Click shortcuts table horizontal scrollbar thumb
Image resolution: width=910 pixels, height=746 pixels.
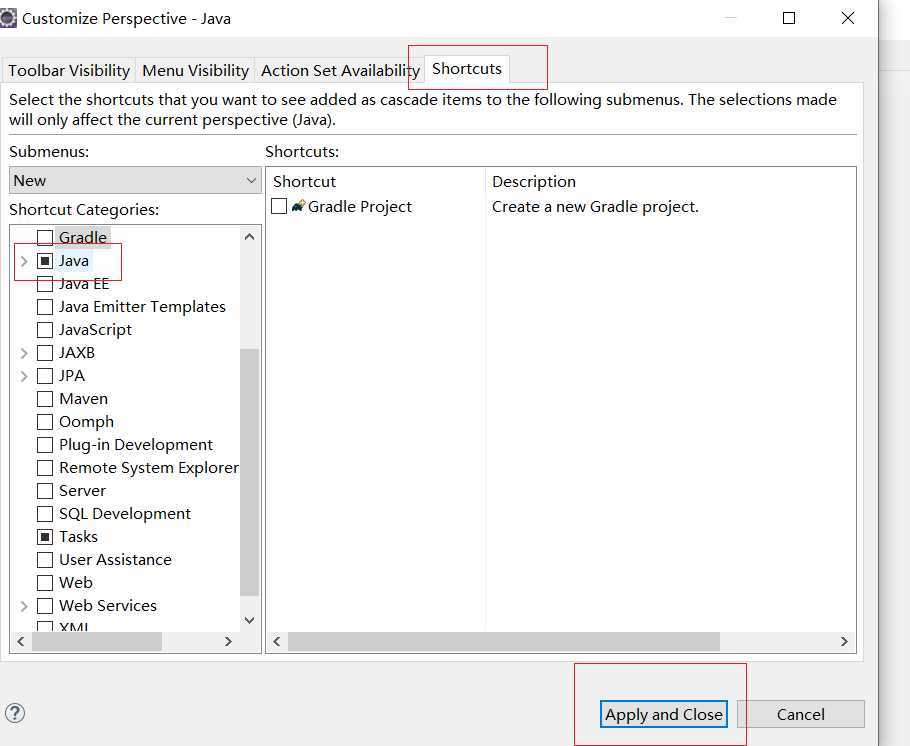(x=504, y=642)
